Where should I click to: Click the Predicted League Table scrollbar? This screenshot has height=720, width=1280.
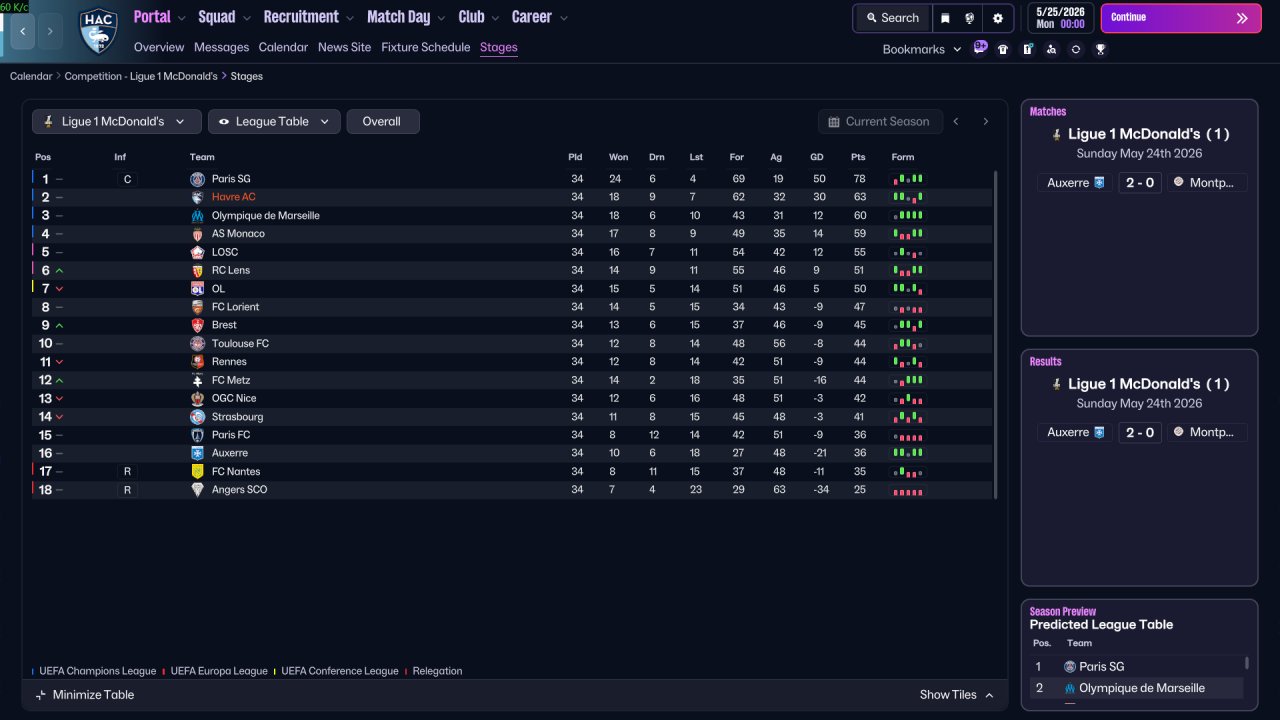pos(1246,663)
